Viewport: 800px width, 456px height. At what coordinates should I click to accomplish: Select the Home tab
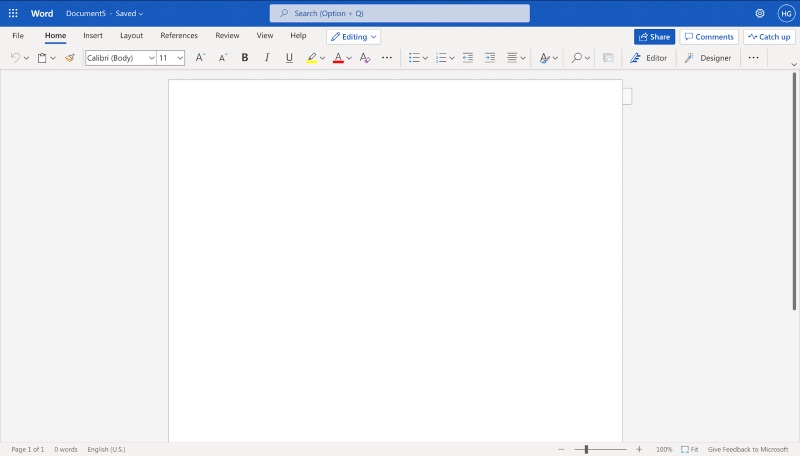[55, 35]
